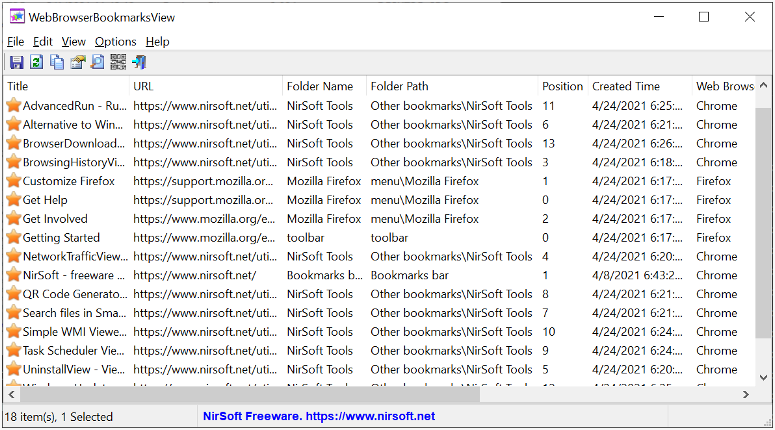775x430 pixels.
Task: Click the https://www.nirsoft.net/ URL cell
Action: [x=195, y=275]
